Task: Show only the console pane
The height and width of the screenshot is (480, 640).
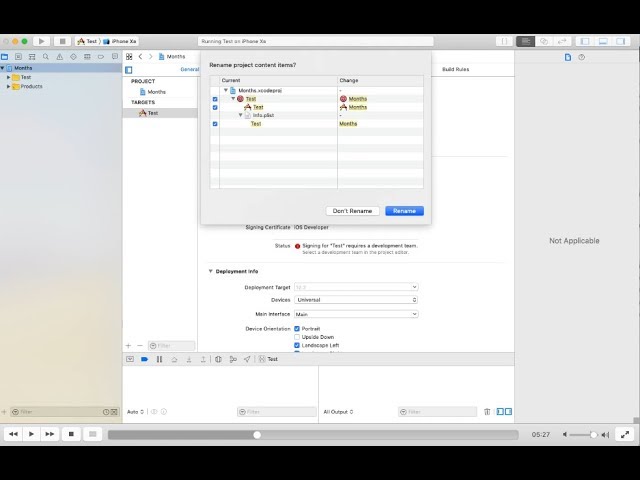Action: pos(509,412)
